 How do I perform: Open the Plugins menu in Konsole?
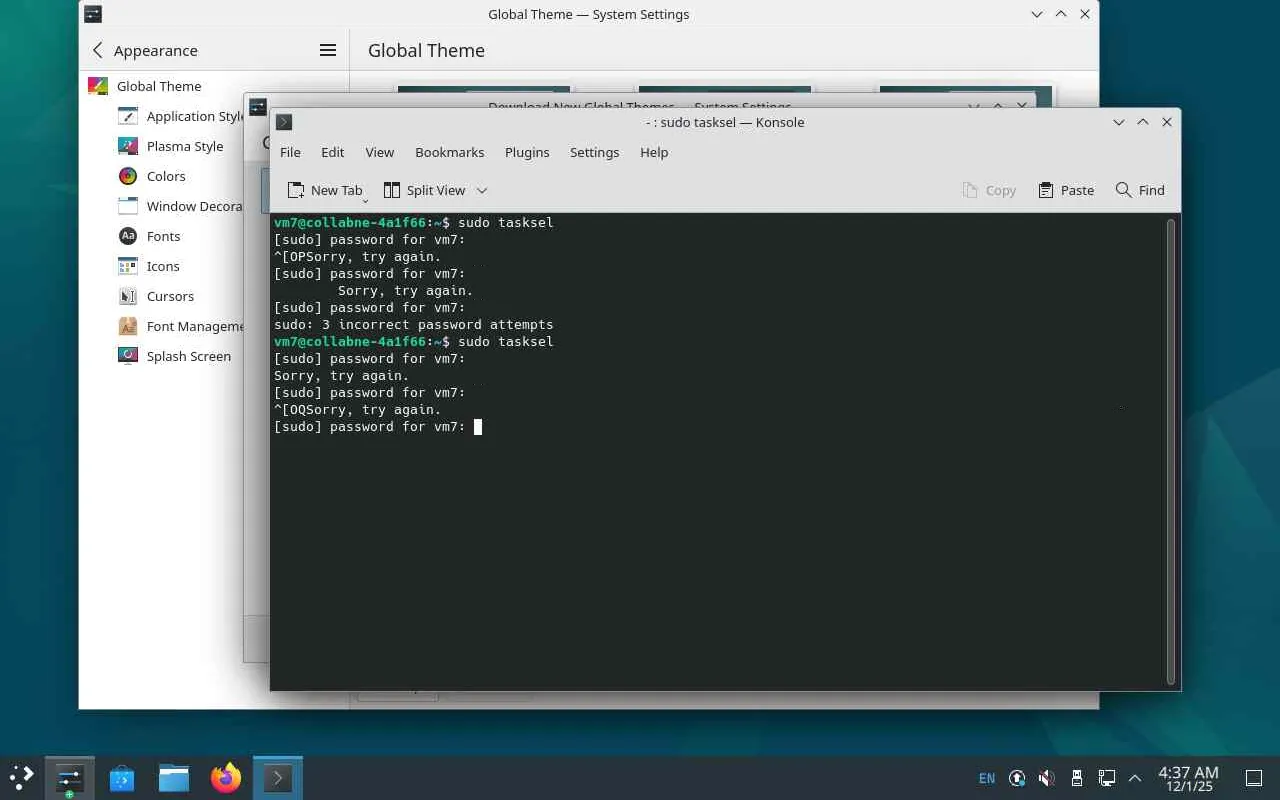[x=527, y=152]
